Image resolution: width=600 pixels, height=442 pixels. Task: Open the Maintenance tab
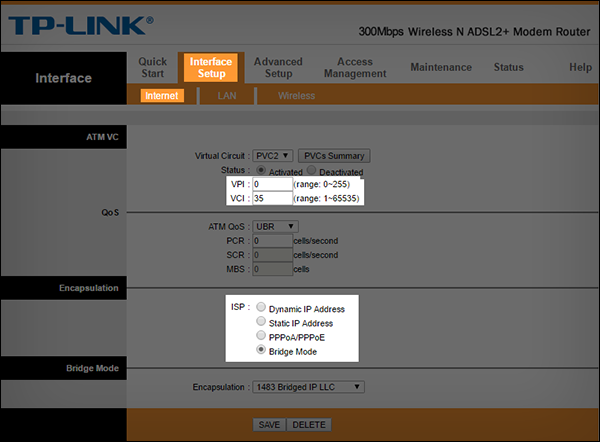tap(441, 67)
